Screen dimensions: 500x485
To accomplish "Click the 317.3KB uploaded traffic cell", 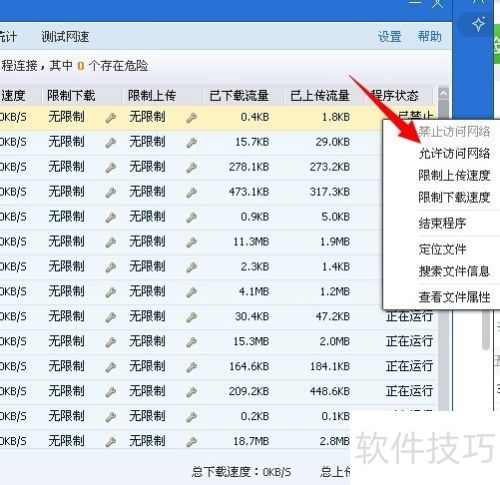I will 329,192.
